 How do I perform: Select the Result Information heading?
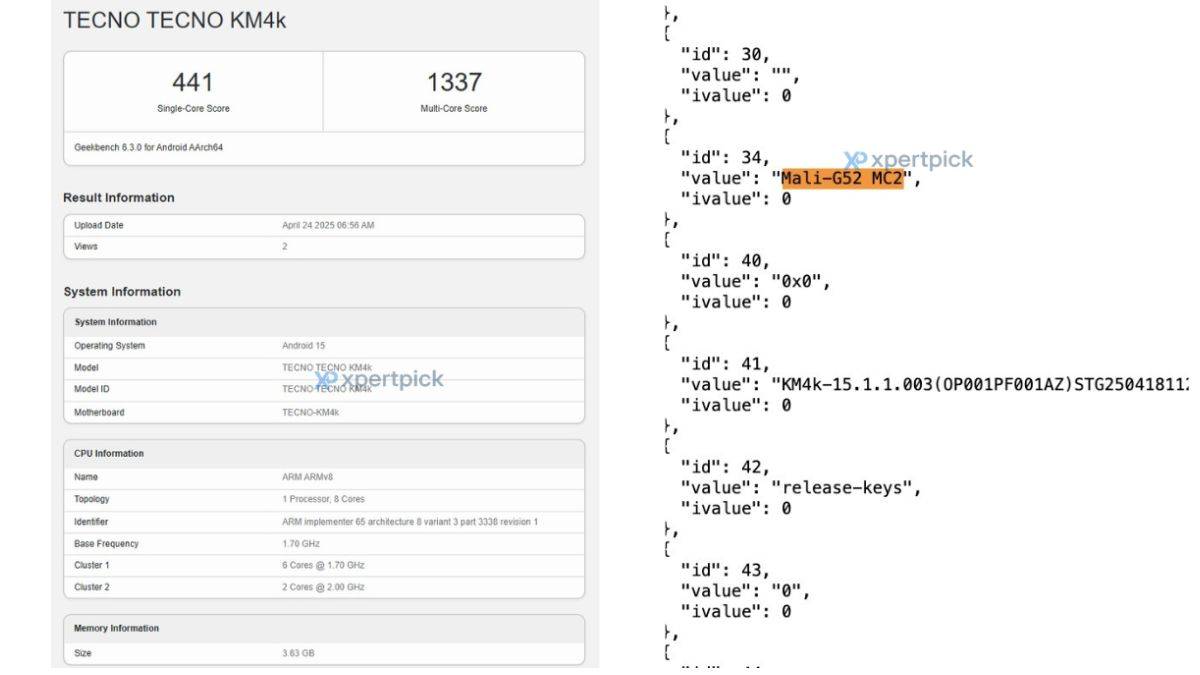point(119,198)
